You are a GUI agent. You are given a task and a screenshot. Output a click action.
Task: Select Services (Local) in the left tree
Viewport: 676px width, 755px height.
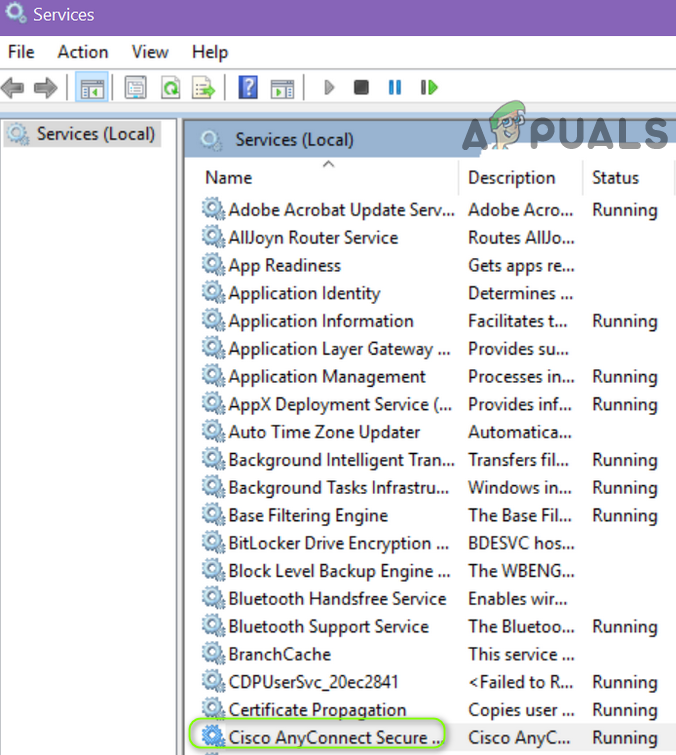pyautogui.click(x=95, y=134)
